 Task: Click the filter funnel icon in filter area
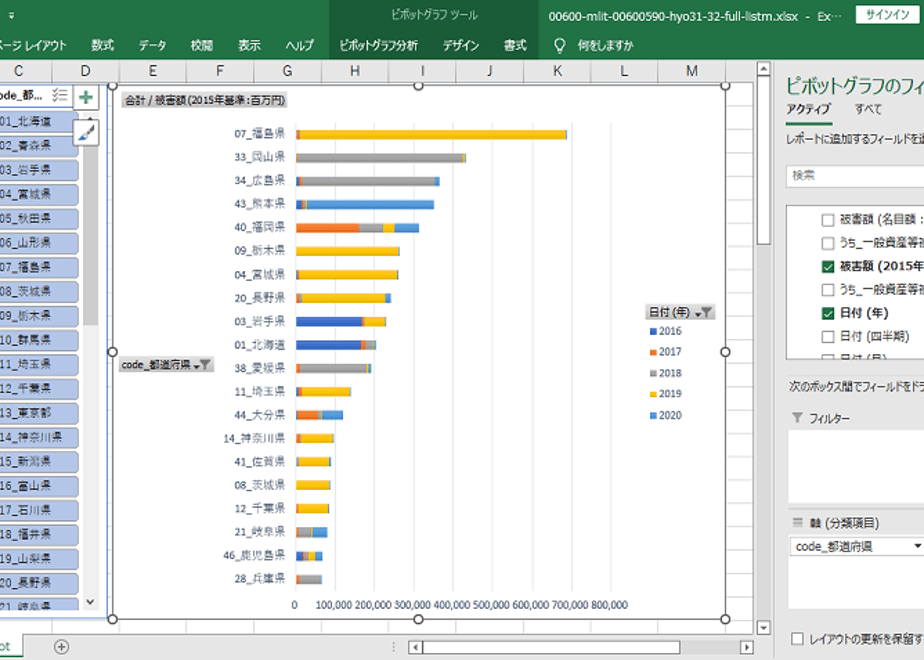(797, 418)
